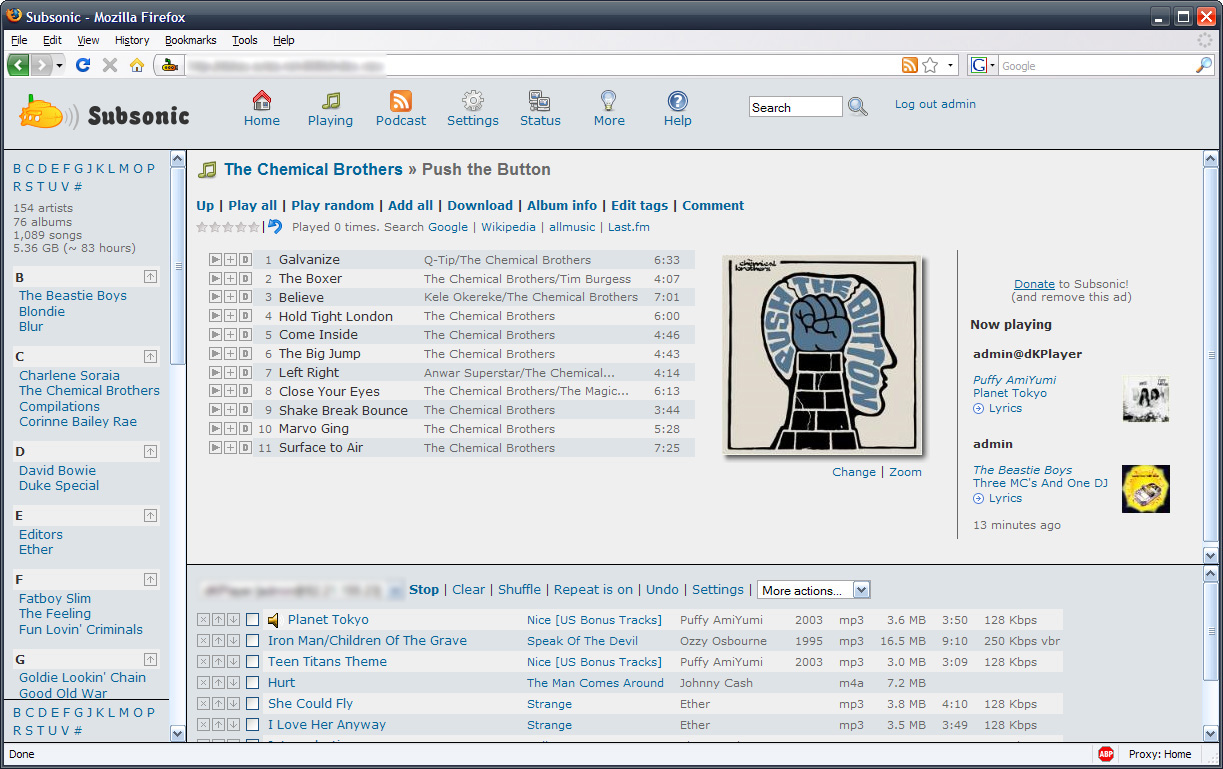Click the Edit tags link
This screenshot has width=1223, height=769.
tap(639, 205)
